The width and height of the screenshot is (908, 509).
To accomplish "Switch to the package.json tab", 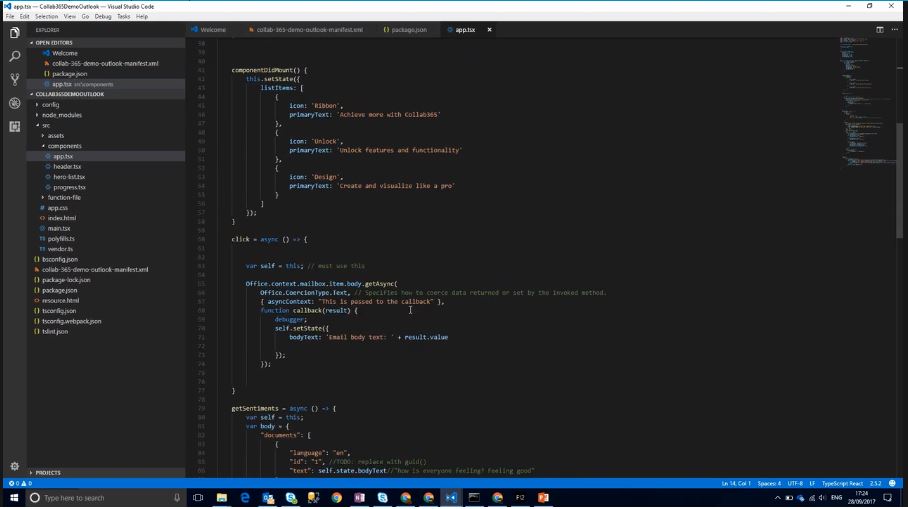I will click(x=407, y=30).
